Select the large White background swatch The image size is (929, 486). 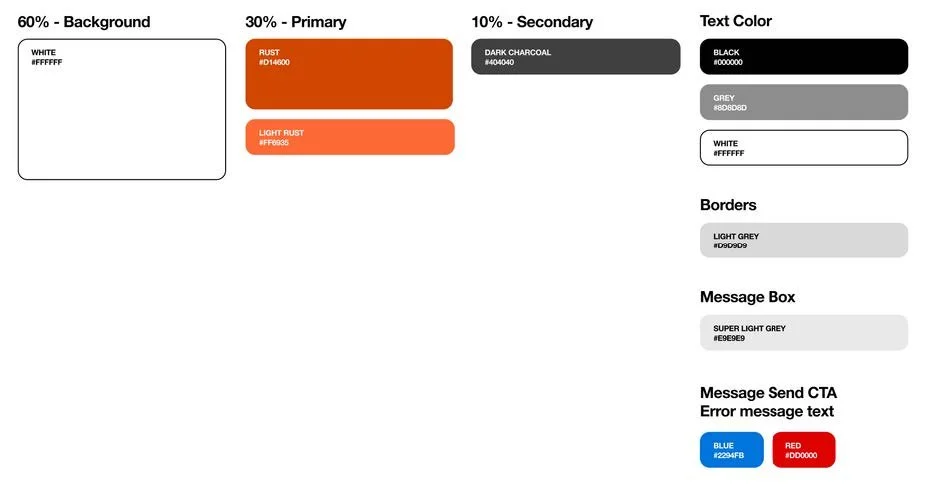122,110
